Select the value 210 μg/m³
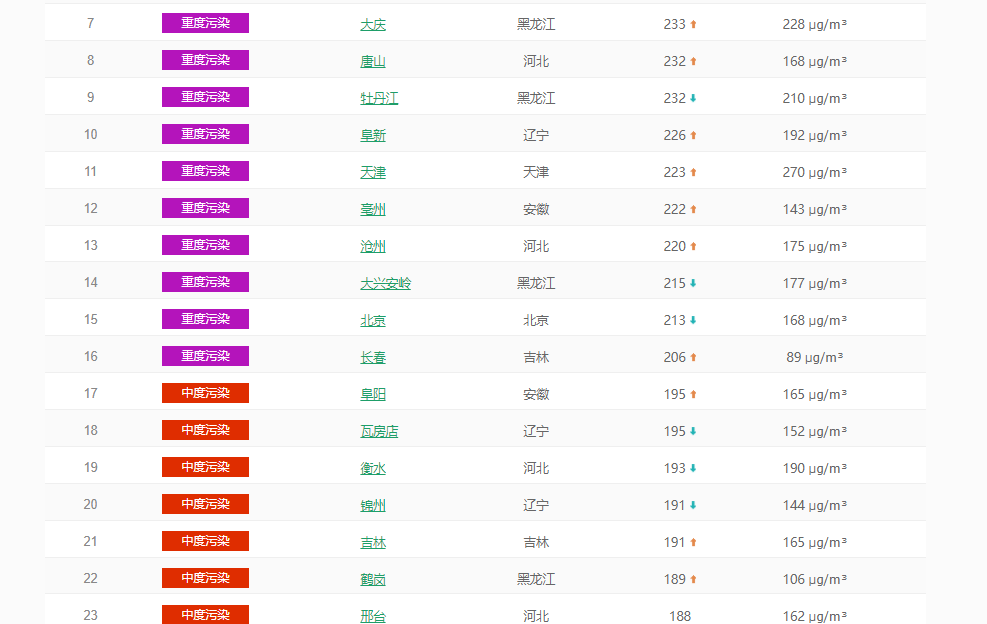This screenshot has height=624, width=987. [815, 98]
